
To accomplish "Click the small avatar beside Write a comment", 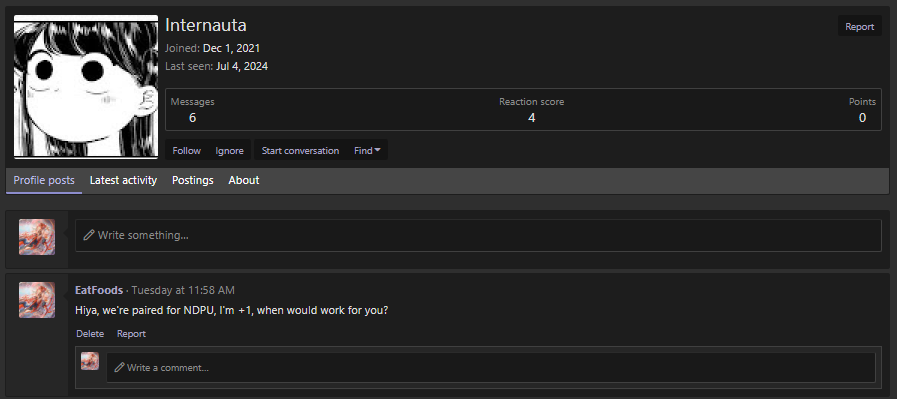I will [x=90, y=361].
